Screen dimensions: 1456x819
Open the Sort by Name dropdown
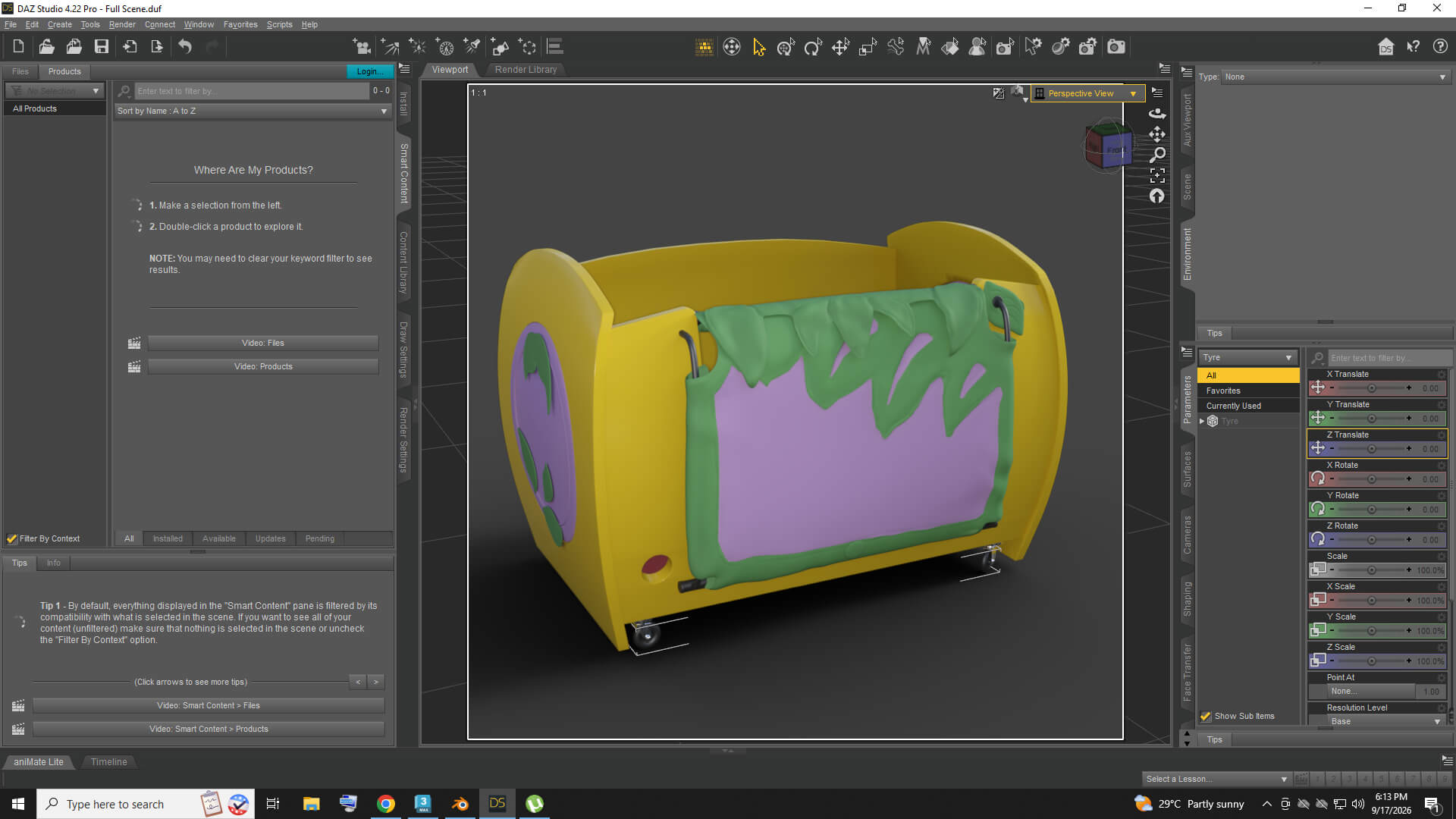tap(253, 111)
